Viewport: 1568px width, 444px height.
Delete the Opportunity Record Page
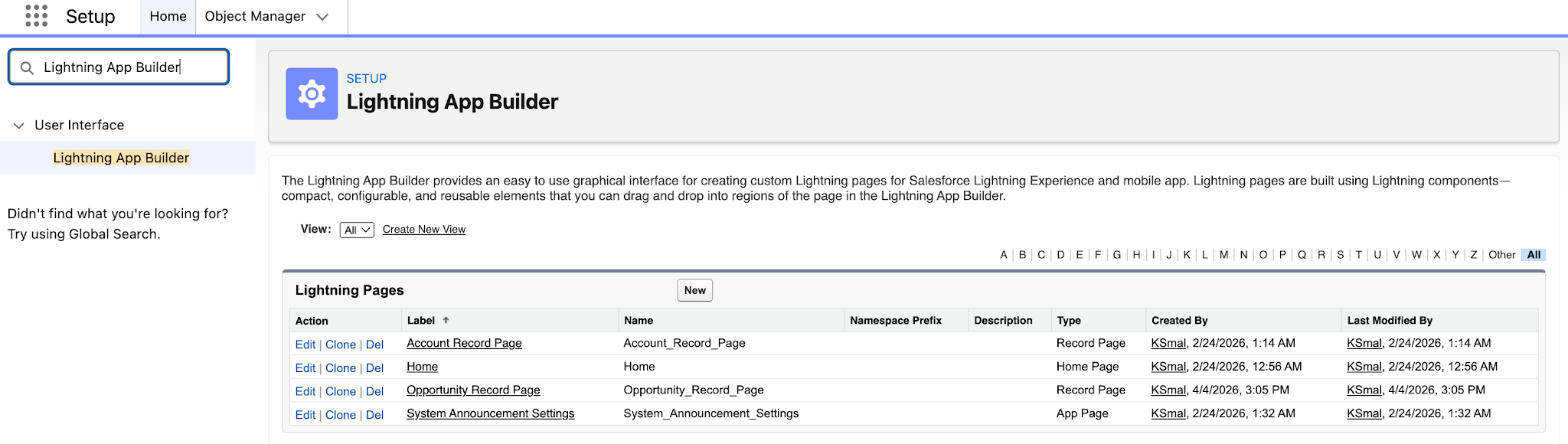(x=374, y=391)
